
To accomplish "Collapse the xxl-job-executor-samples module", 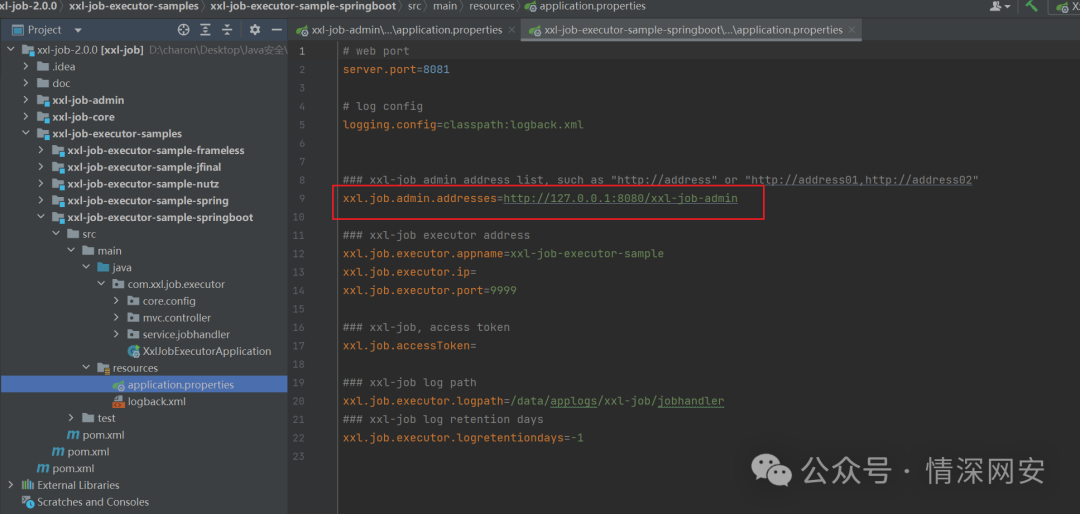I will [x=26, y=134].
